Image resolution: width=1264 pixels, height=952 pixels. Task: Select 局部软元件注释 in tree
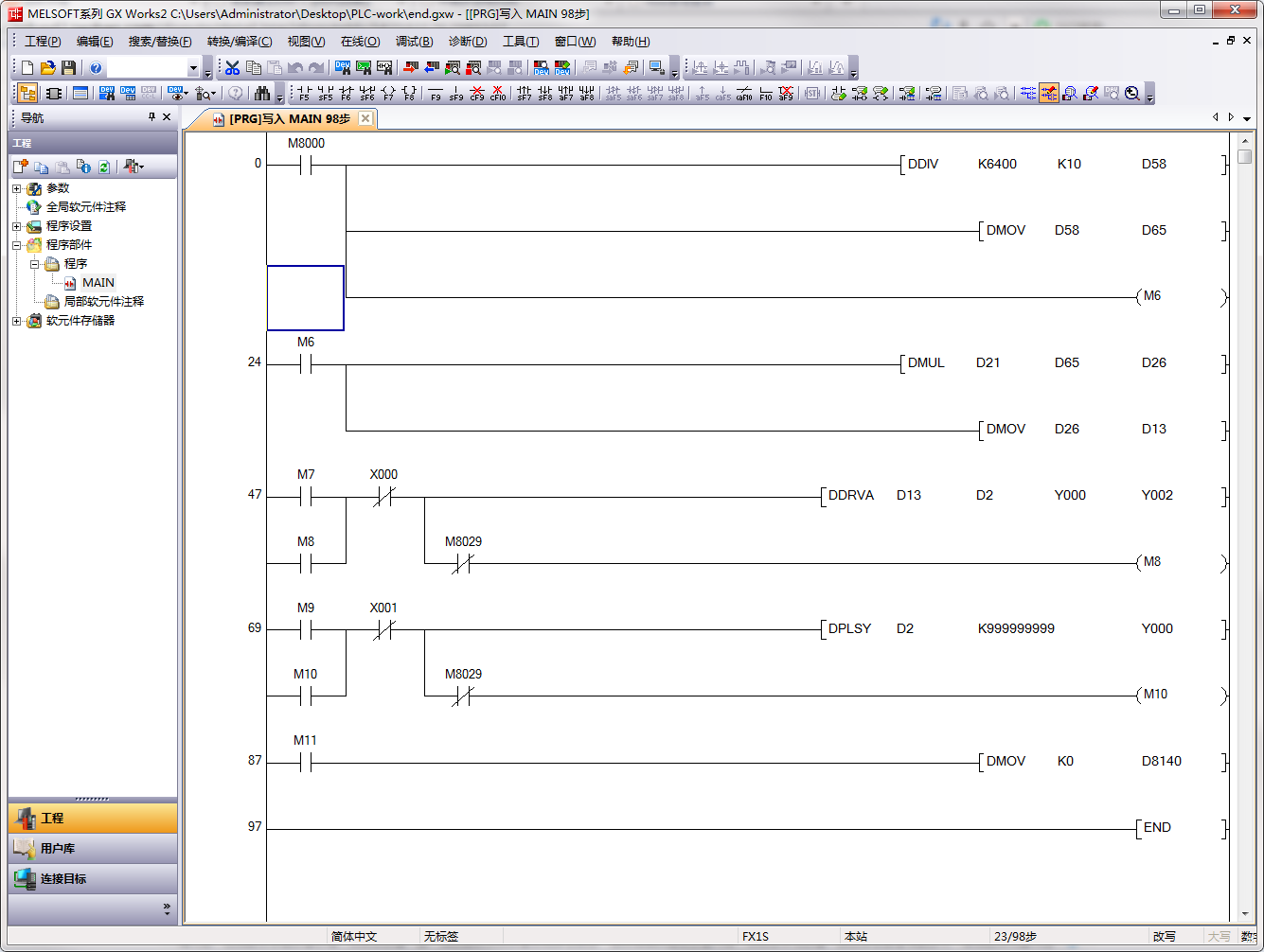click(x=104, y=302)
